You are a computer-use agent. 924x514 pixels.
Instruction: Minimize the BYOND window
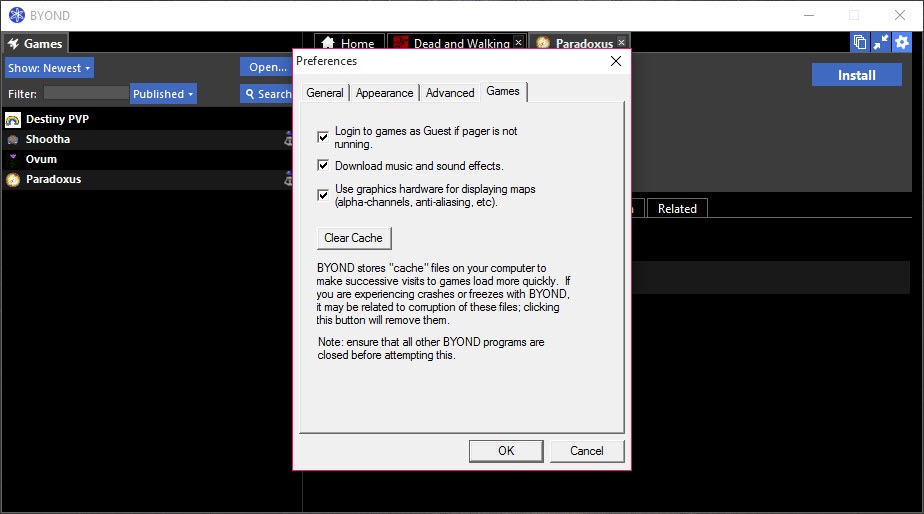coord(809,15)
